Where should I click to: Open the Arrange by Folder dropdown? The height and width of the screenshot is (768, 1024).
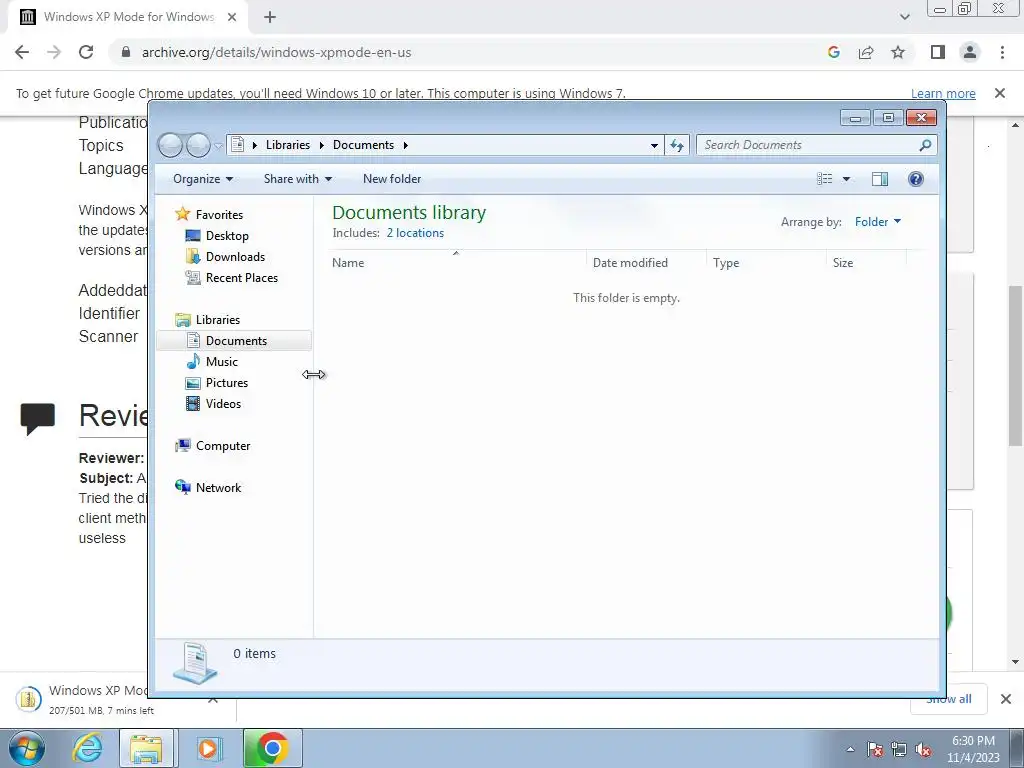click(878, 222)
